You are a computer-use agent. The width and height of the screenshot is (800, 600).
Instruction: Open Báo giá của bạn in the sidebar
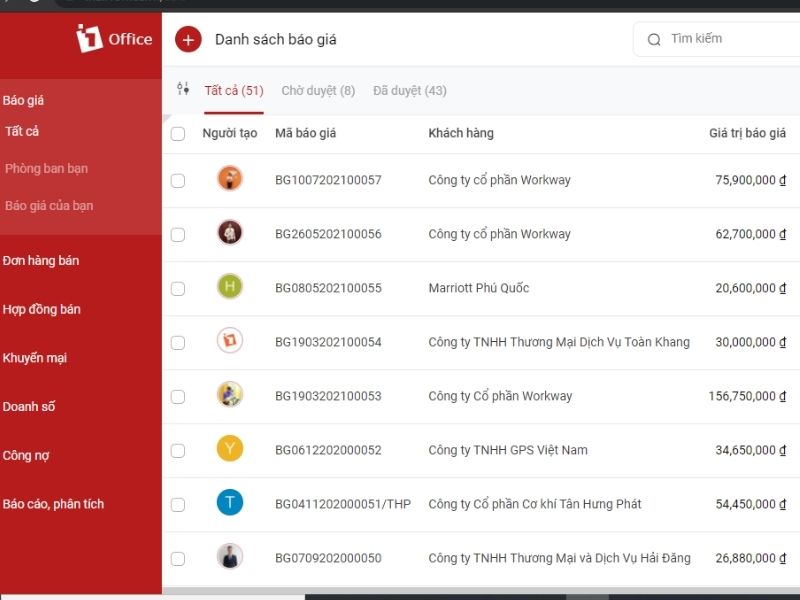(x=49, y=206)
